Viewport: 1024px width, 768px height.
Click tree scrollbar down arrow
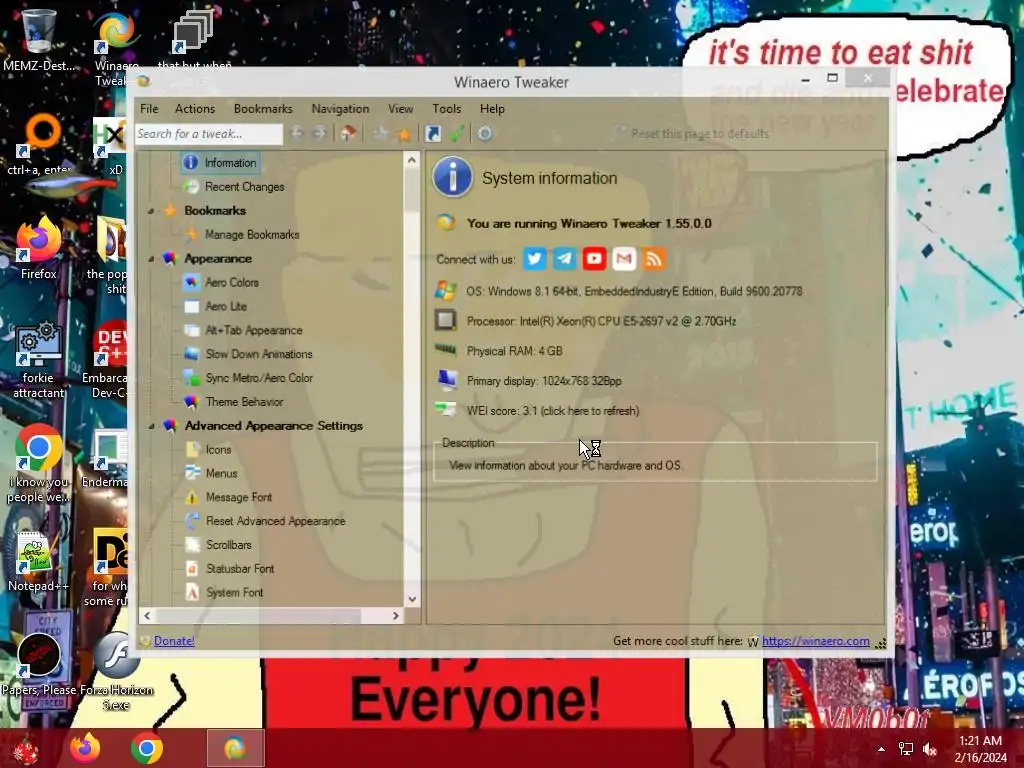[x=411, y=598]
